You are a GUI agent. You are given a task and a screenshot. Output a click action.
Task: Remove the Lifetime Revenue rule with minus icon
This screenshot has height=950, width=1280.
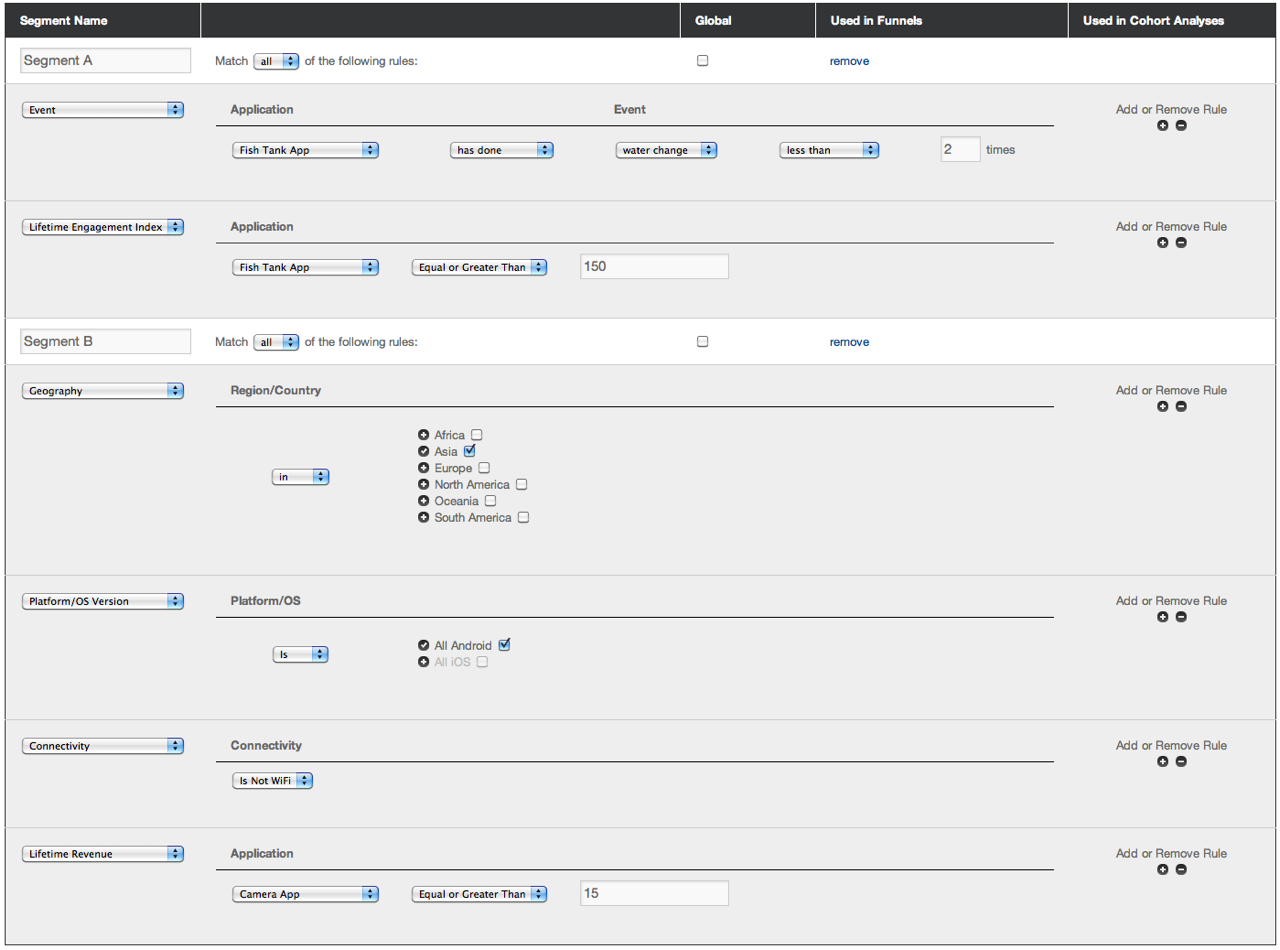pos(1181,870)
